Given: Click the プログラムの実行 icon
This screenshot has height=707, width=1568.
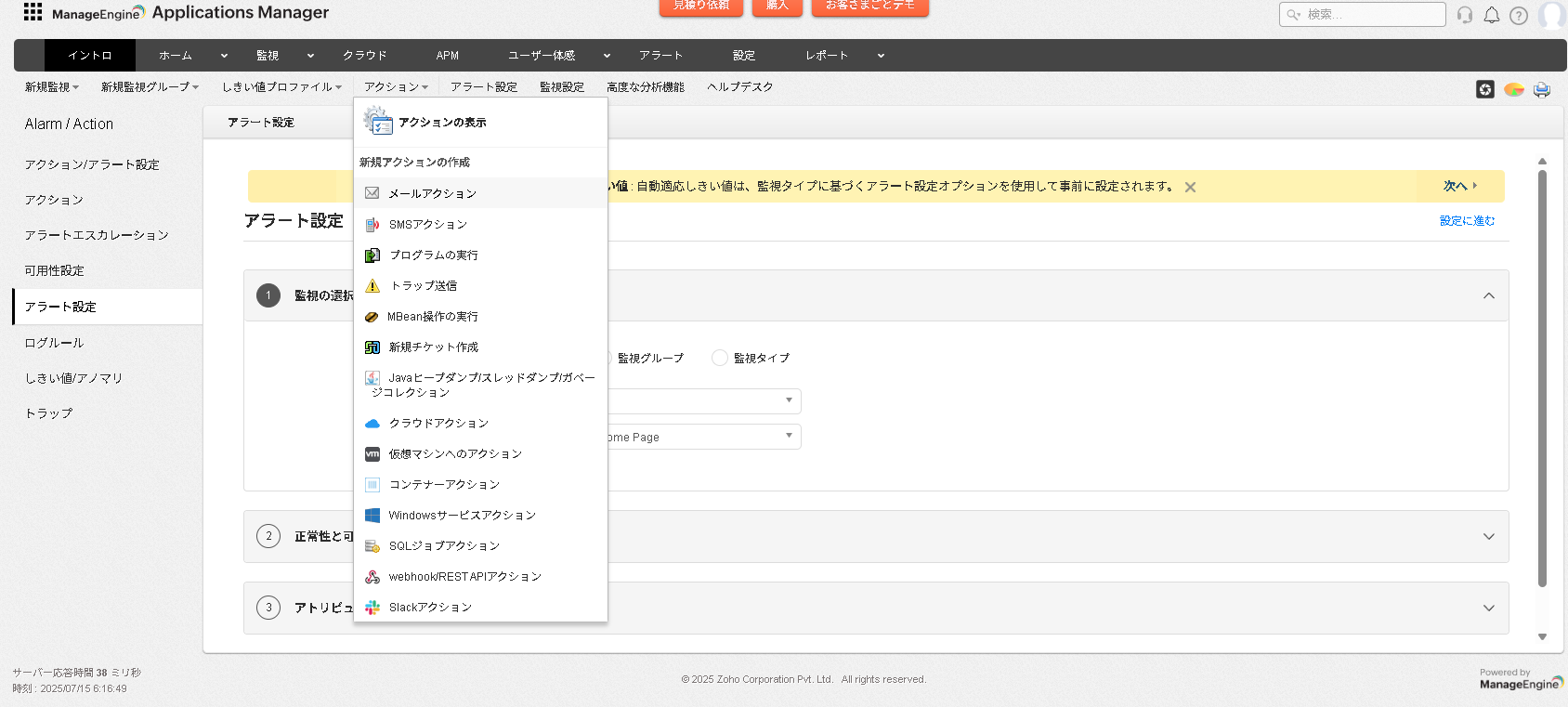Looking at the screenshot, I should 372,255.
